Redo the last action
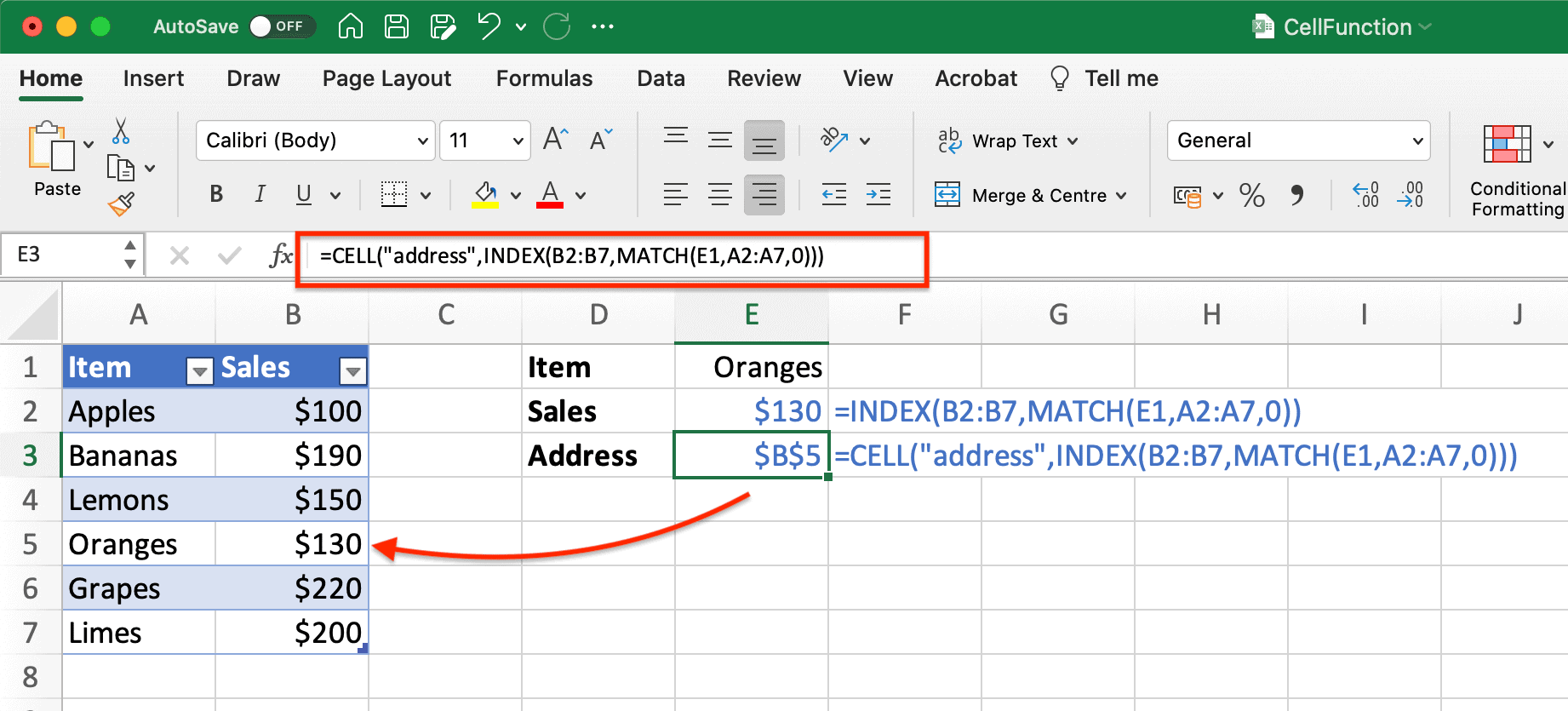This screenshot has height=711, width=1568. click(557, 26)
